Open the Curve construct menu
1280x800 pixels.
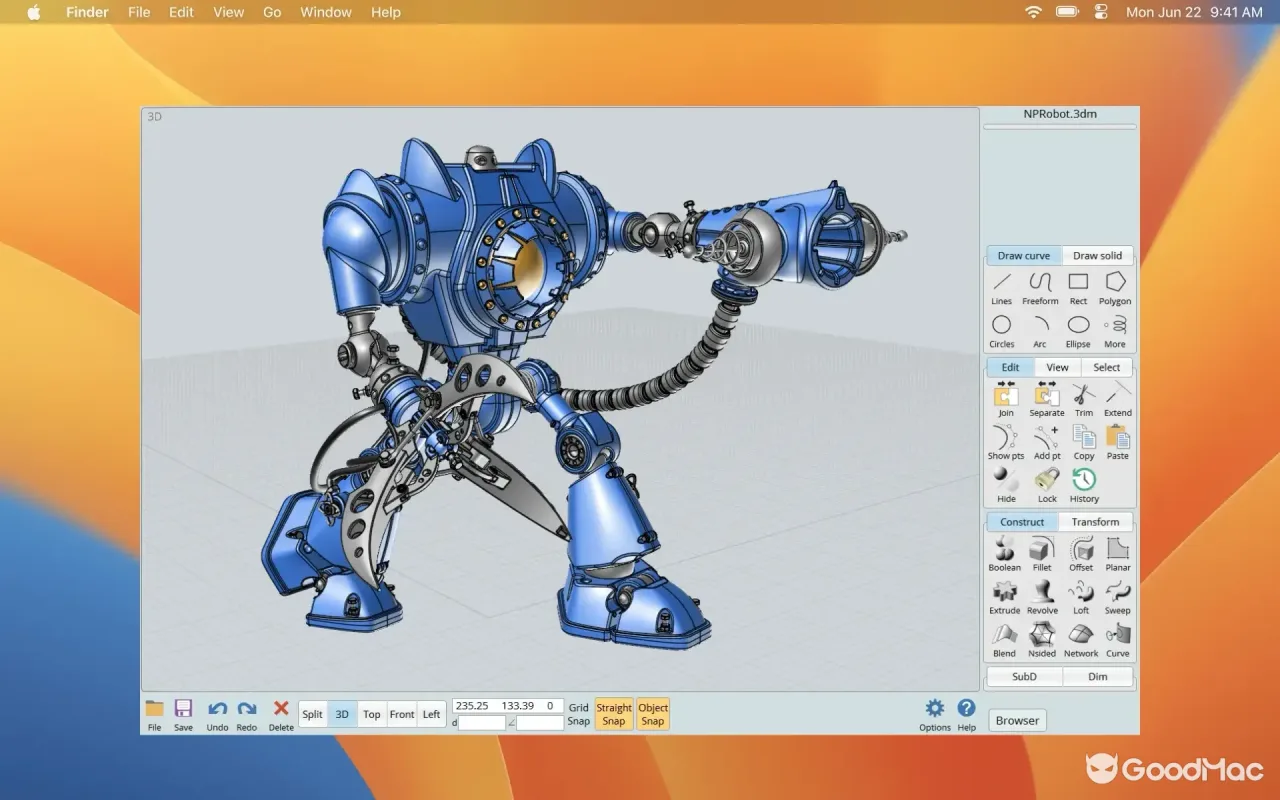pyautogui.click(x=1118, y=640)
